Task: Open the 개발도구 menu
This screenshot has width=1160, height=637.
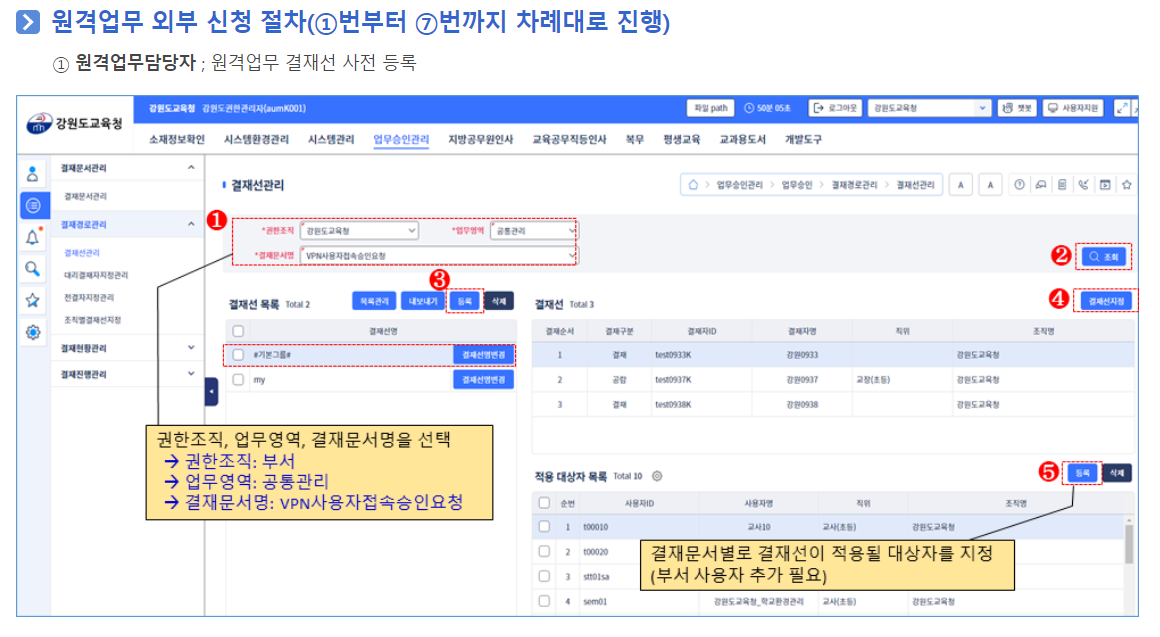Action: 803,139
